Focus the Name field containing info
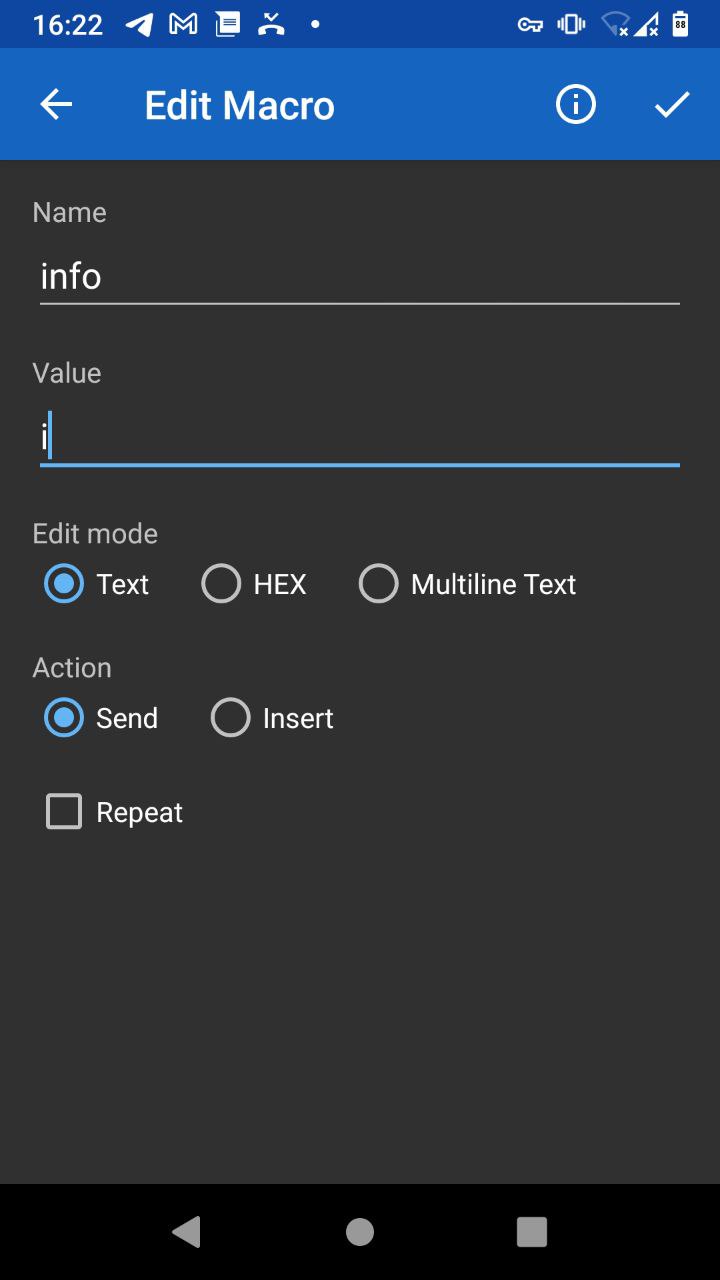This screenshot has height=1280, width=720. click(360, 277)
